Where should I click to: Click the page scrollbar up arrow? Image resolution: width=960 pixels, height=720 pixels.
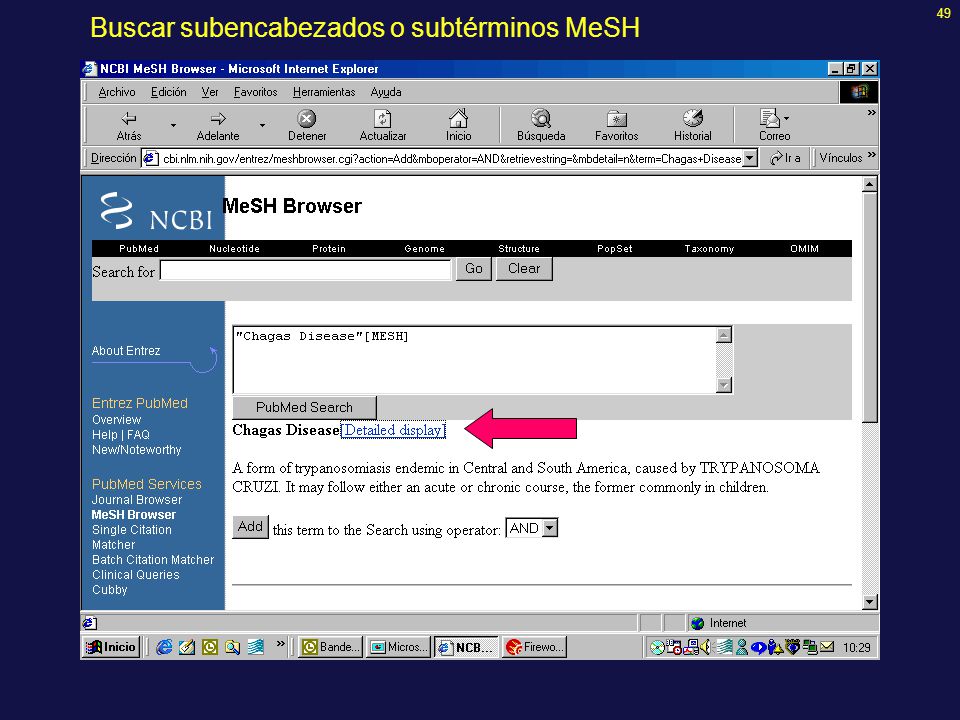(869, 184)
